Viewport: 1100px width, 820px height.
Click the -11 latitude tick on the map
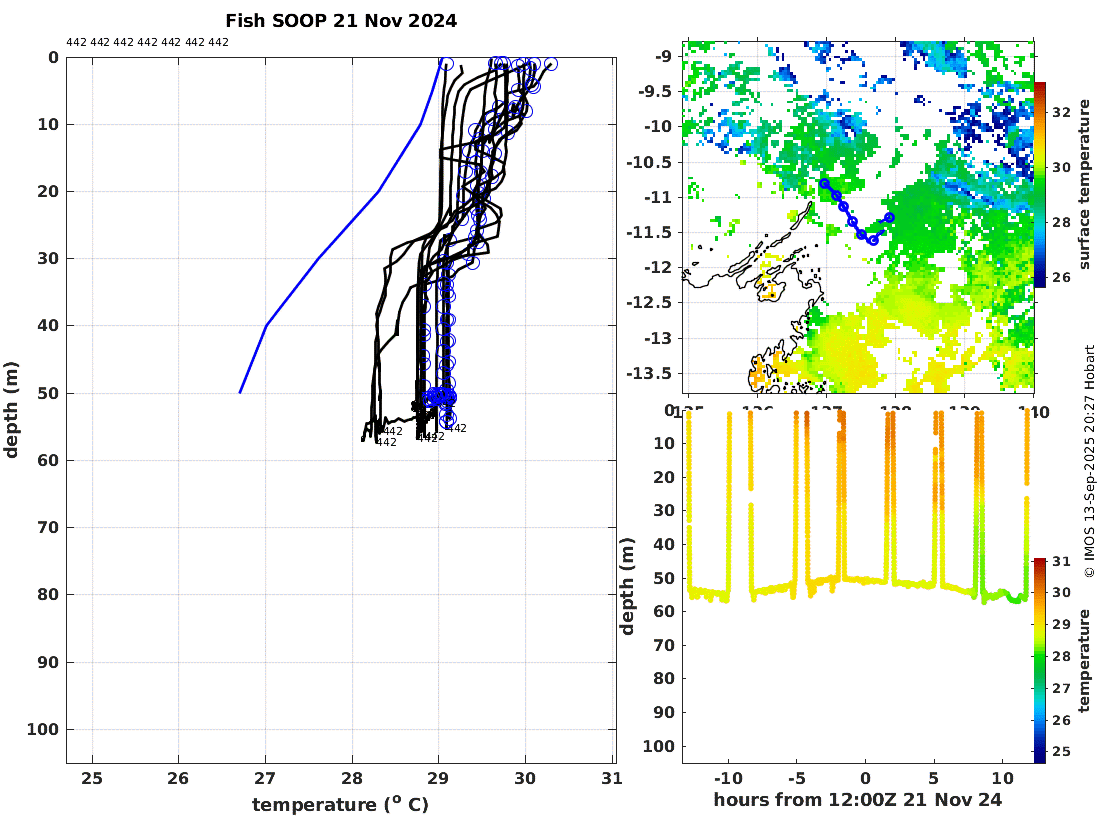click(x=658, y=197)
